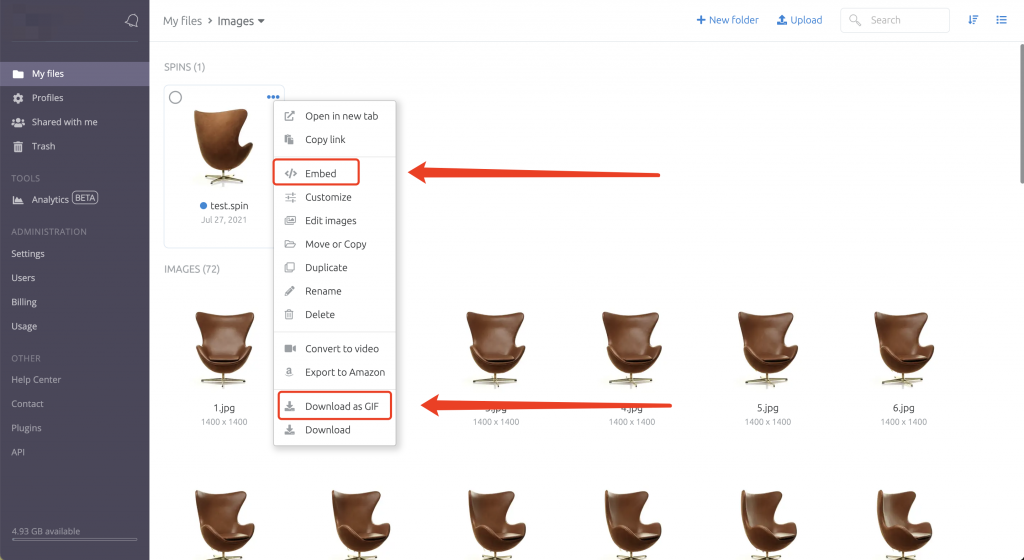The height and width of the screenshot is (560, 1024).
Task: Click the Delete trash icon in menu
Action: pyautogui.click(x=289, y=315)
